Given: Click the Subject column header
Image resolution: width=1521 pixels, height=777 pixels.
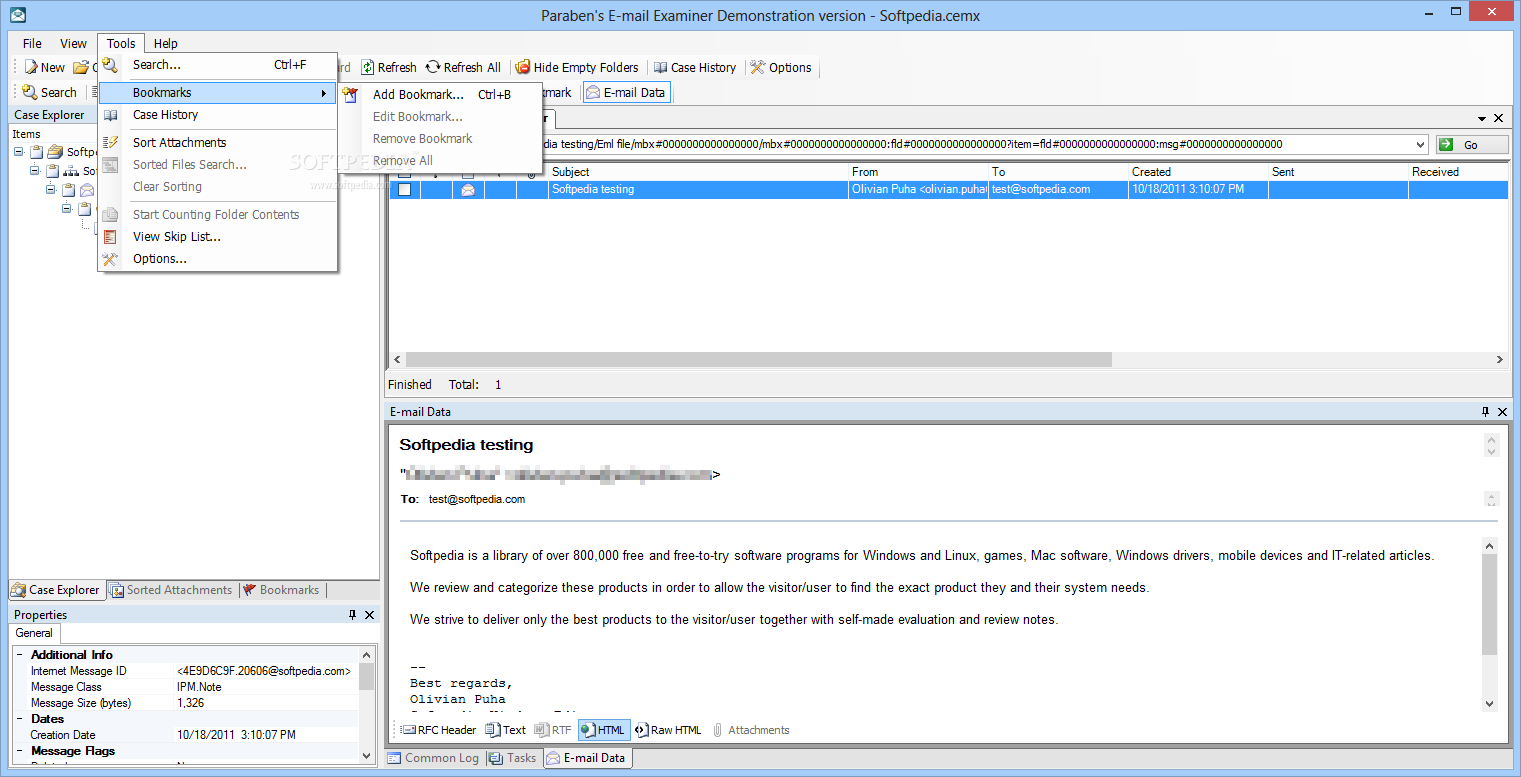Looking at the screenshot, I should pos(698,172).
